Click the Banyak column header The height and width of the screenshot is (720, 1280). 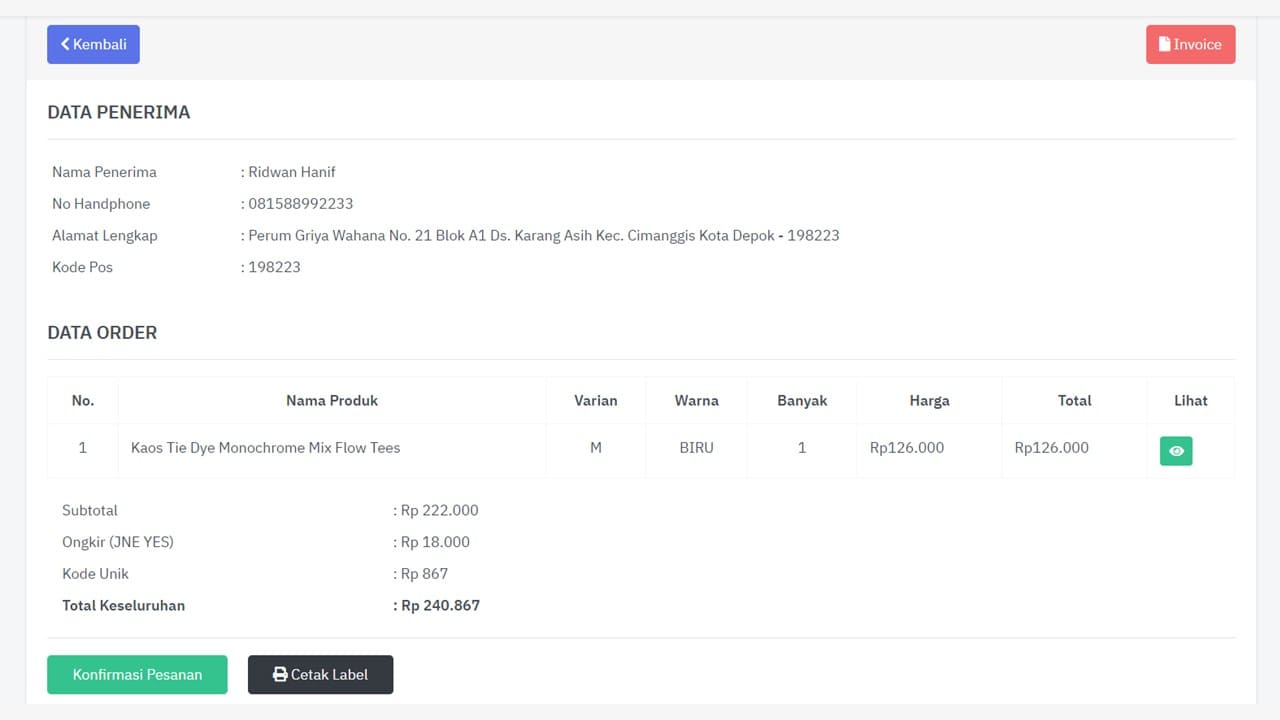click(x=802, y=400)
